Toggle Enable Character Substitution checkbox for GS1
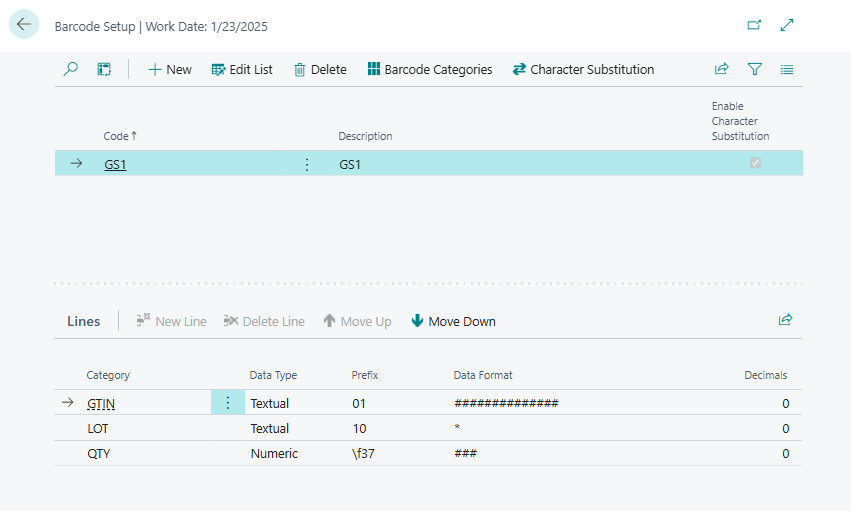The image size is (851, 511). [755, 163]
